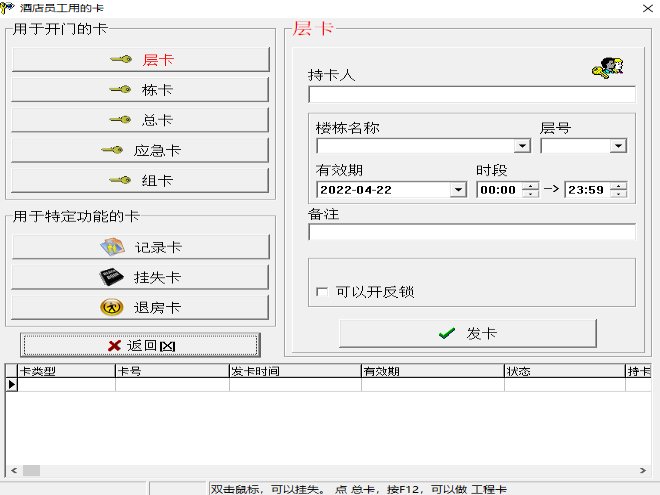This screenshot has height=495, width=660.
Task: Click the cardholder people icon
Action: pyautogui.click(x=607, y=69)
